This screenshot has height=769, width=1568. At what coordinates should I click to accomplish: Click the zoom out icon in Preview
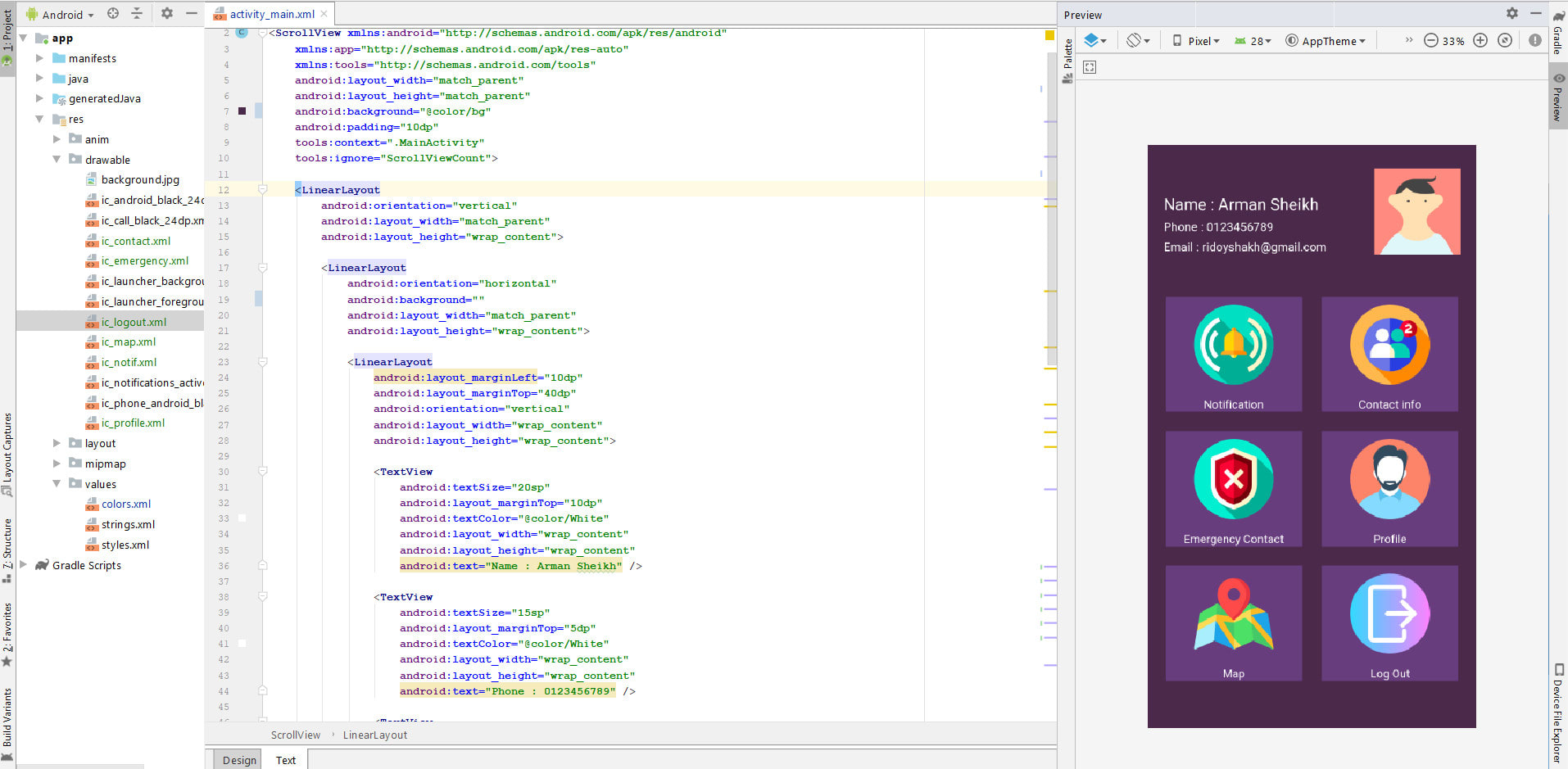click(1430, 40)
